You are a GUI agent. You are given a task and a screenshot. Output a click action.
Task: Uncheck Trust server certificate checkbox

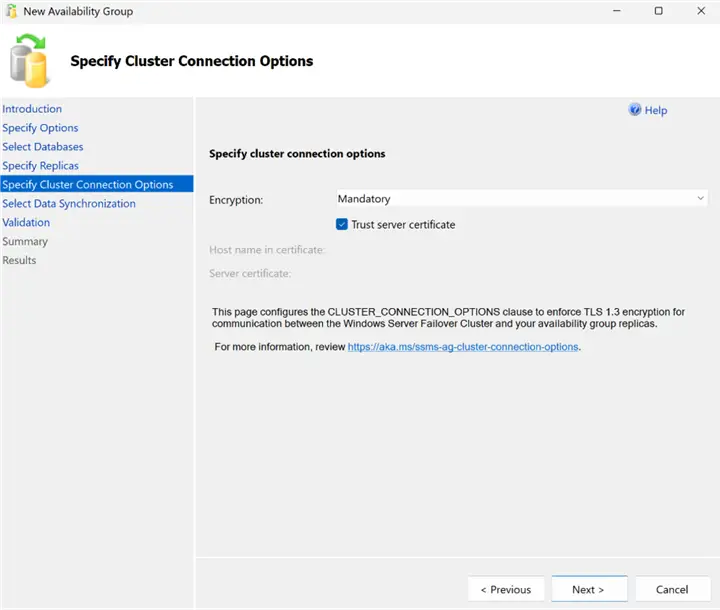pos(342,224)
